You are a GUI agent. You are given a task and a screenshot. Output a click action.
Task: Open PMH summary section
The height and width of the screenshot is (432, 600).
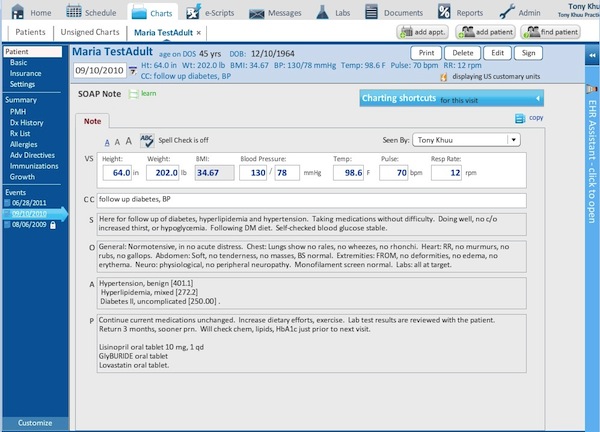pos(18,112)
